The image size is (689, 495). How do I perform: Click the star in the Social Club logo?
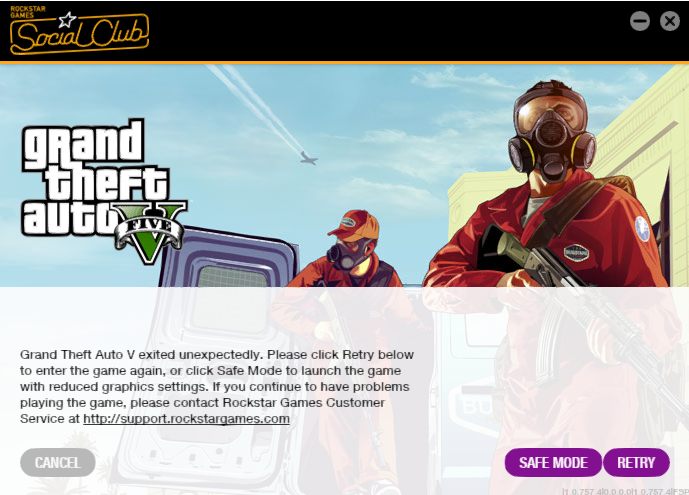coord(67,20)
